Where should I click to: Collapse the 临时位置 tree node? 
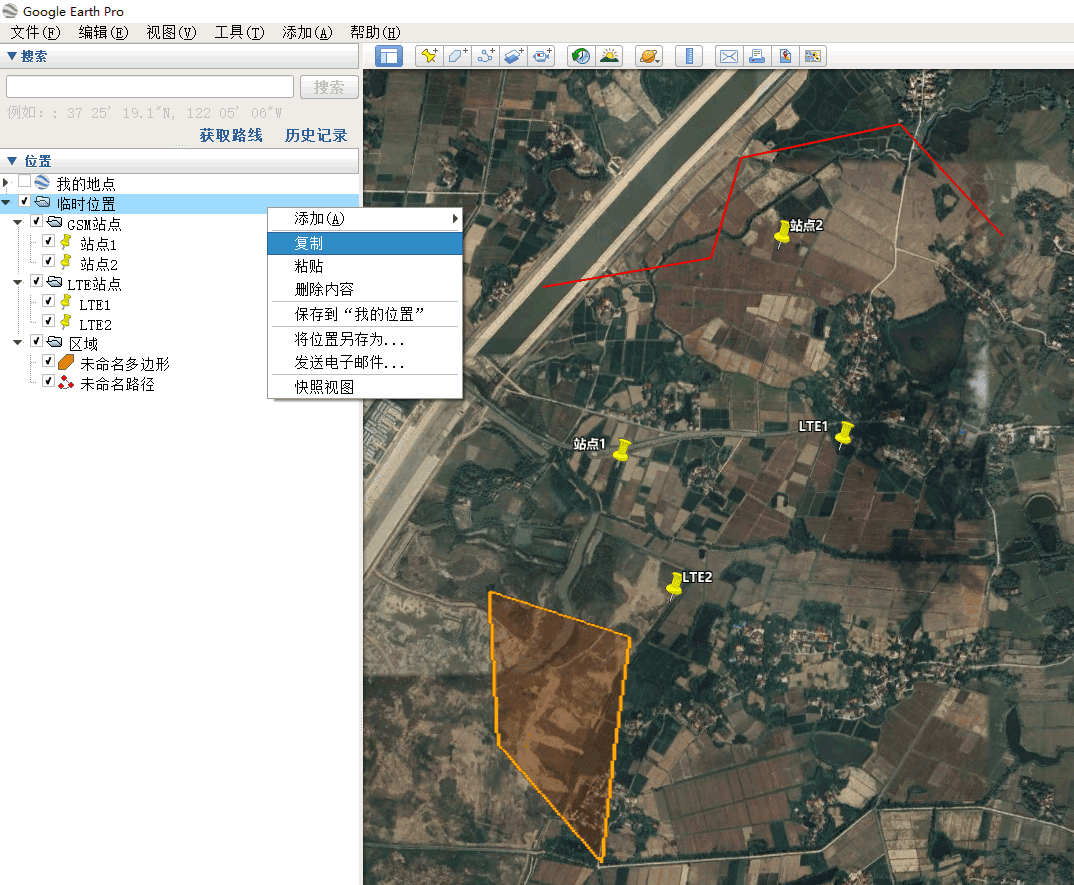[x=6, y=202]
